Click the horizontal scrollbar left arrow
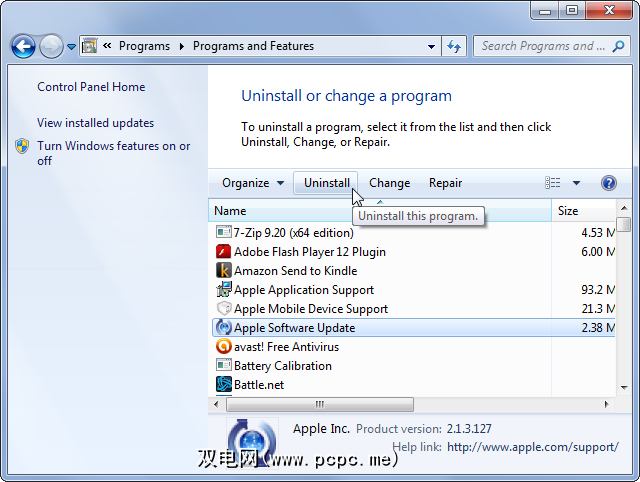The image size is (640, 482). click(216, 404)
